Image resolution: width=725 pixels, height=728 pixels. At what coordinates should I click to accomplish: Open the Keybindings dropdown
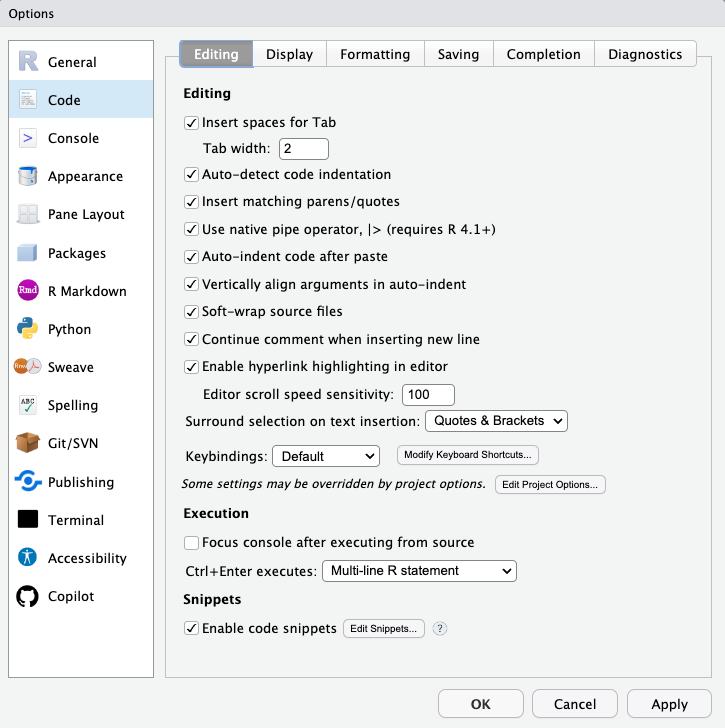pyautogui.click(x=326, y=456)
